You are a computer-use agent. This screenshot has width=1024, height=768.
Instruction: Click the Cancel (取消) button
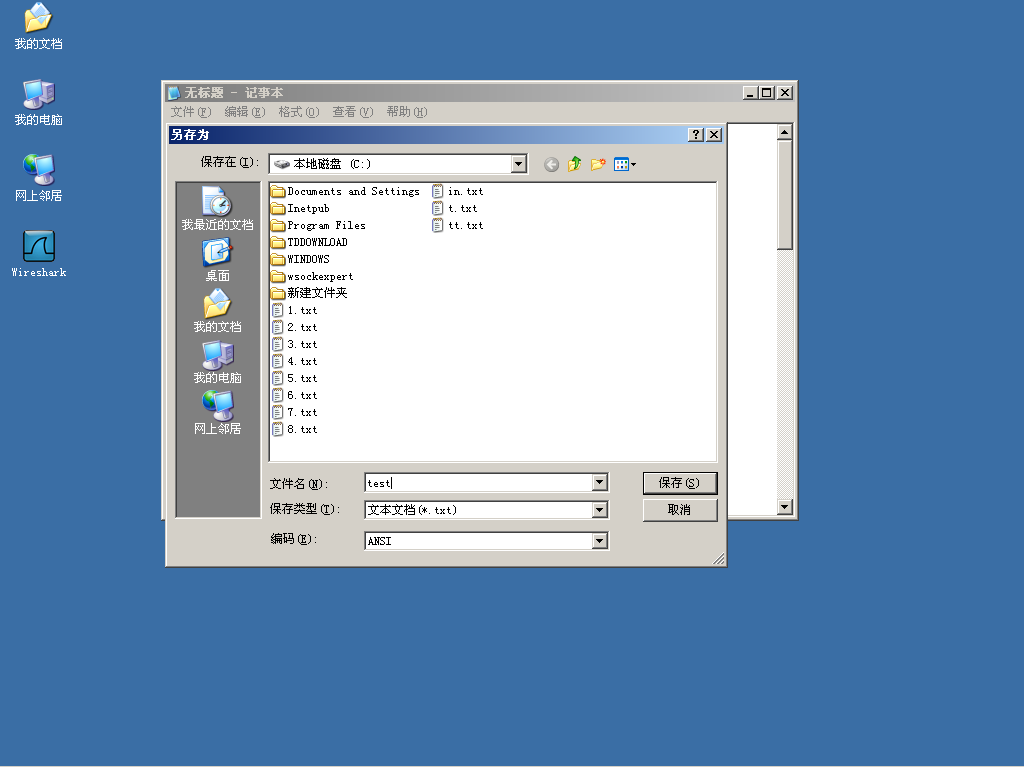pyautogui.click(x=680, y=510)
